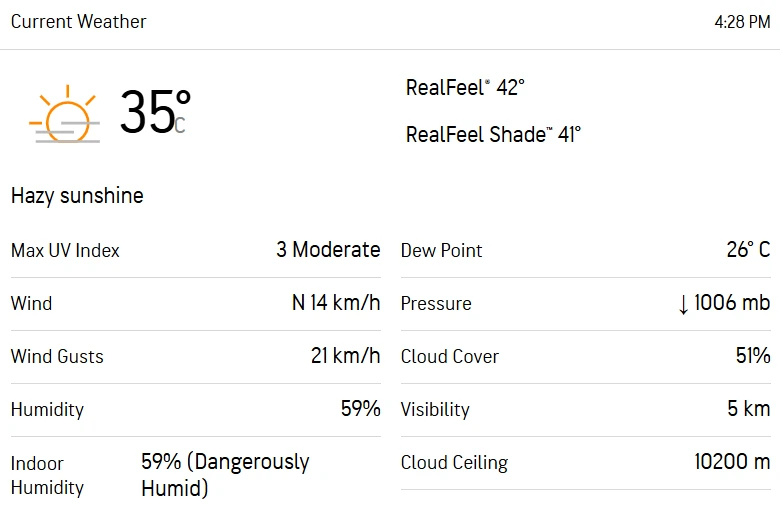Click the 4:28 PM timestamp

tap(742, 22)
